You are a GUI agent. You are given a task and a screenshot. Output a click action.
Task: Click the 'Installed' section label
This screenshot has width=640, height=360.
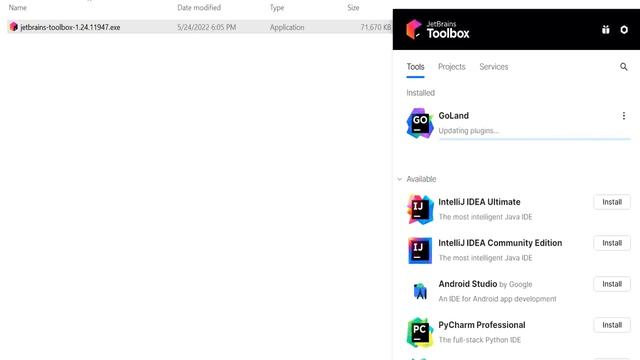420,93
